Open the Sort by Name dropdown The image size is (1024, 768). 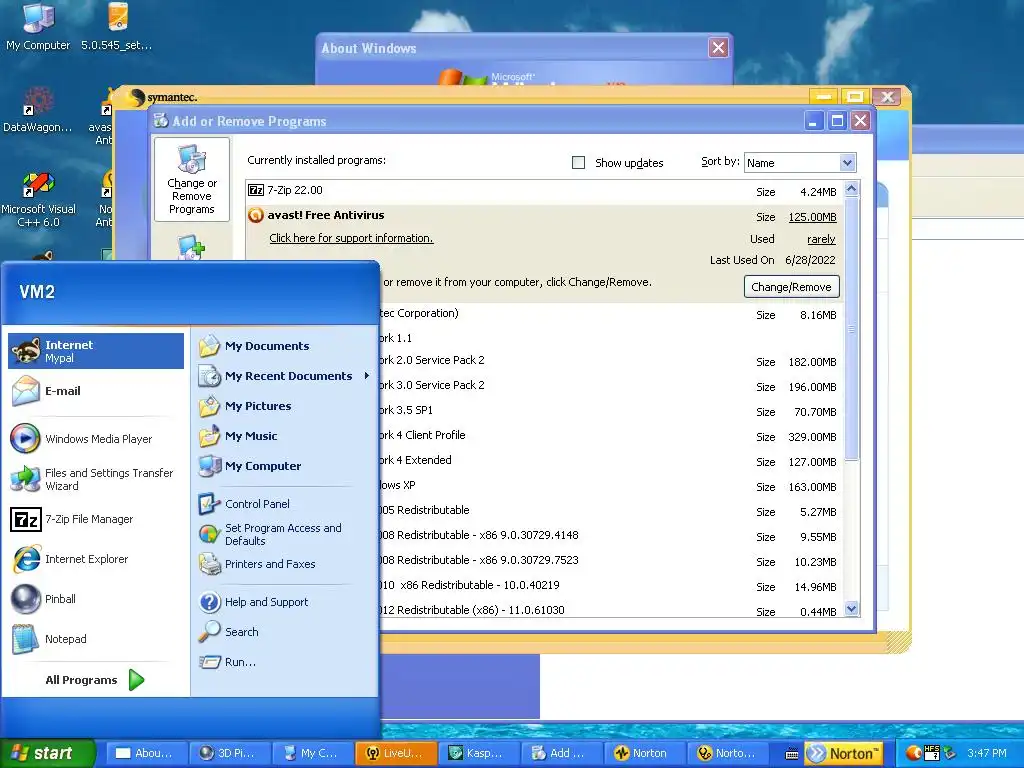pos(847,163)
